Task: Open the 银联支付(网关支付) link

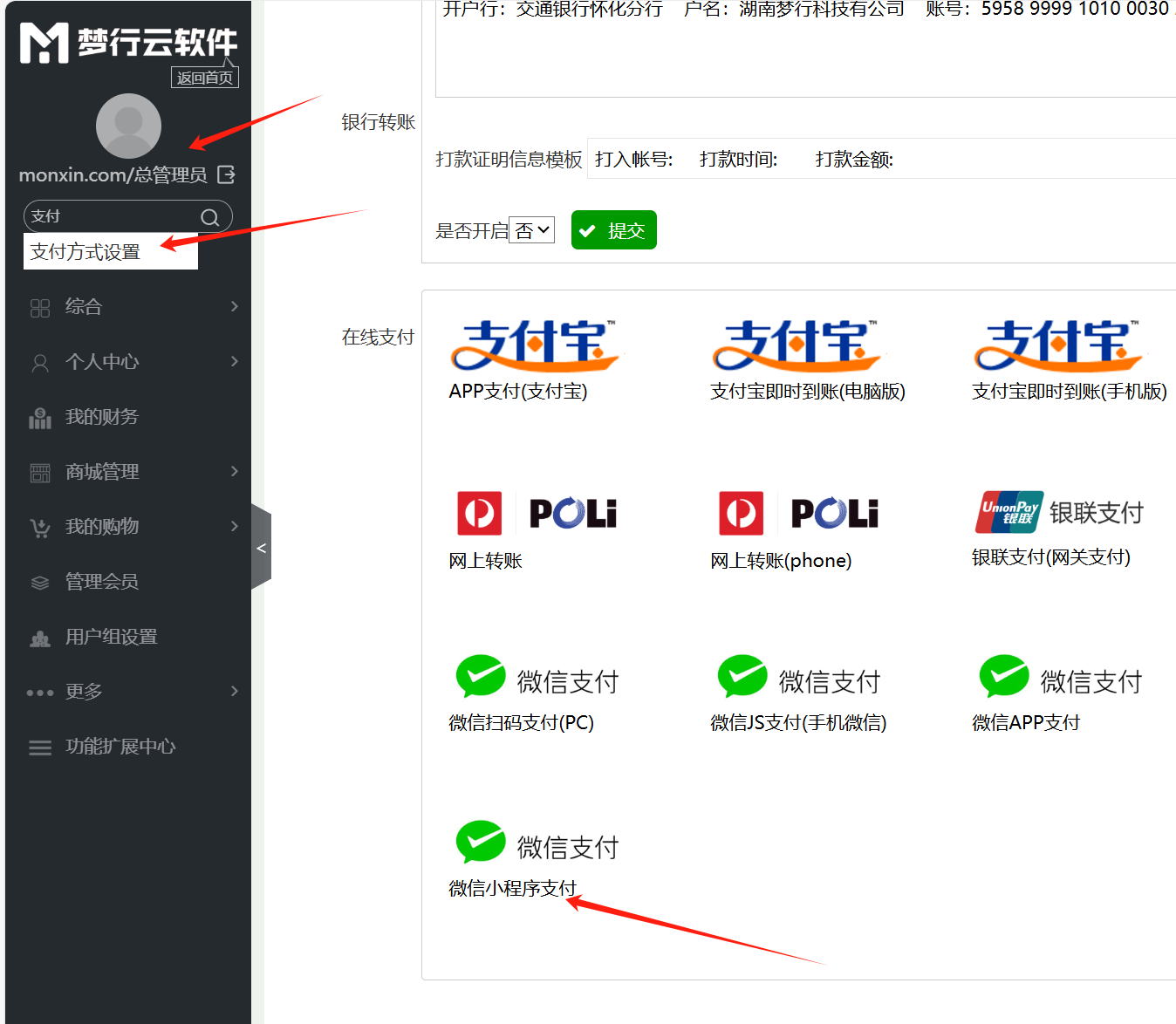Action: [1051, 557]
